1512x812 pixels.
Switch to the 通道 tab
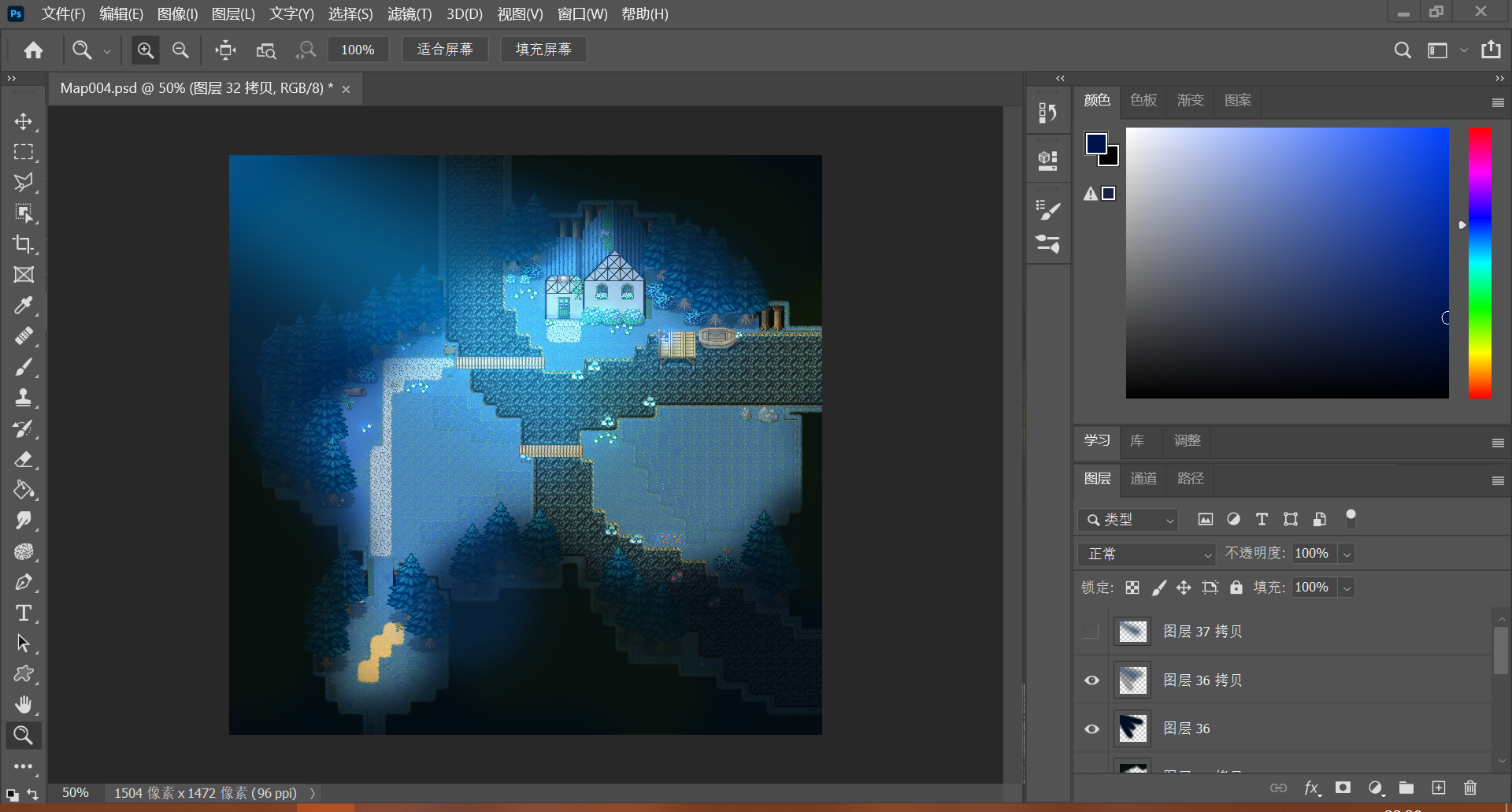point(1143,478)
